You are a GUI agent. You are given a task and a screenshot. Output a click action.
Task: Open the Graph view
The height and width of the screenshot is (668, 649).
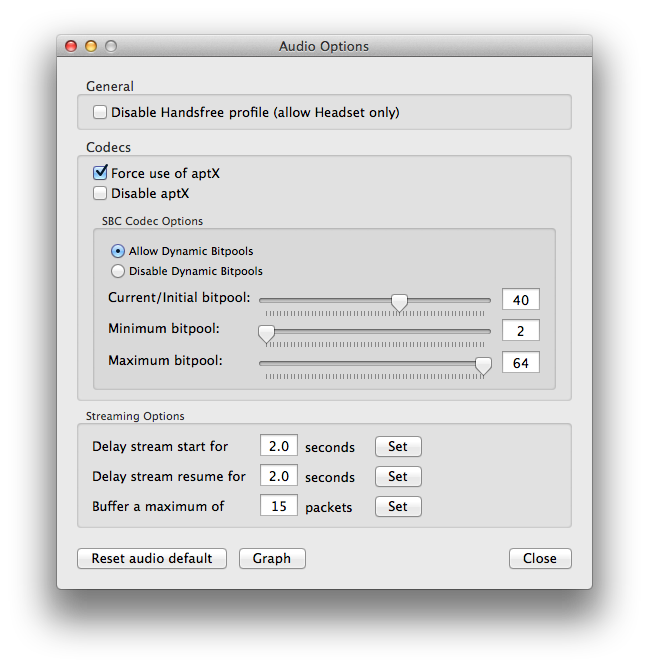coord(272,558)
